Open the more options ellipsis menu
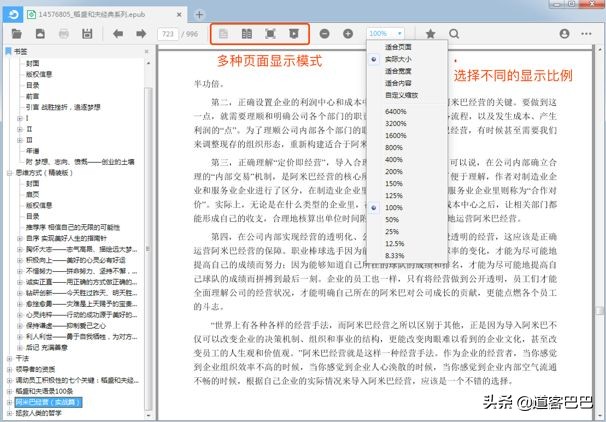The image size is (606, 422). (x=586, y=34)
